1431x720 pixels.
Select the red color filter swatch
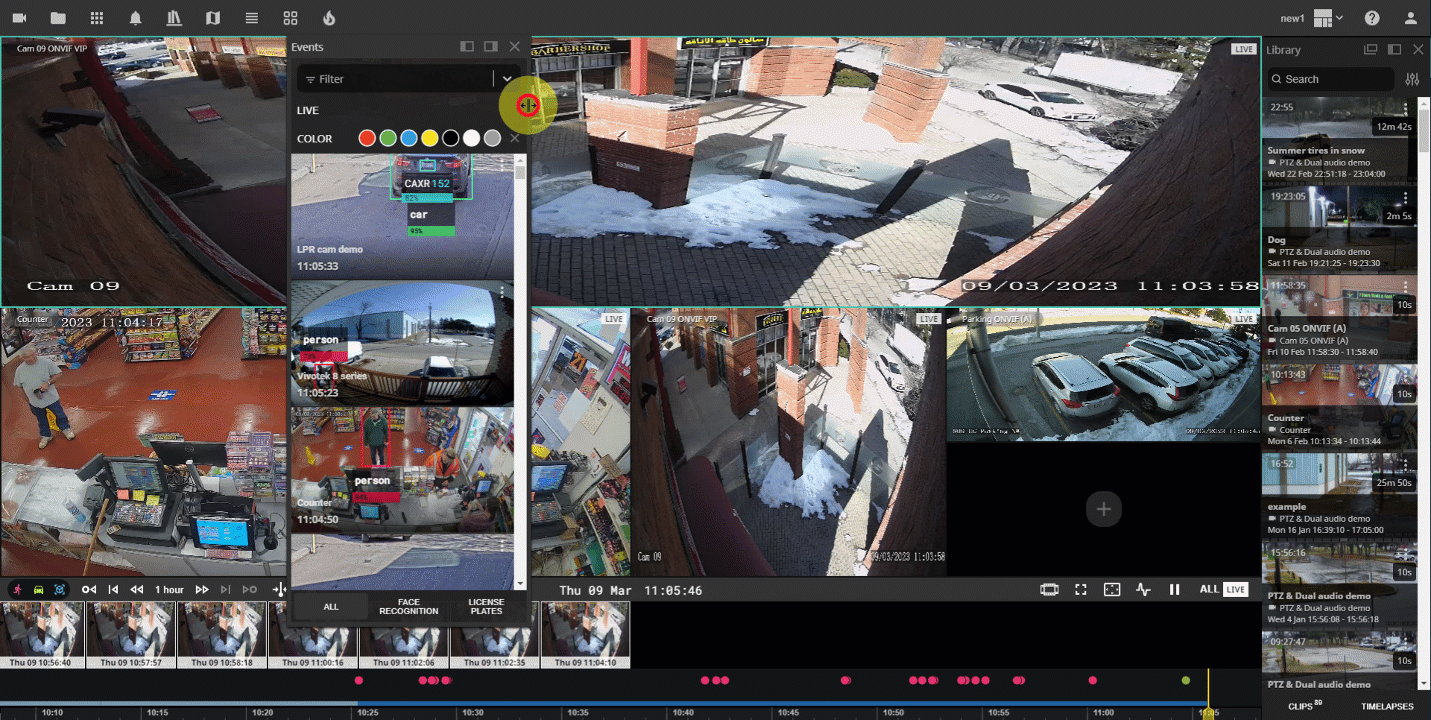[x=367, y=139]
